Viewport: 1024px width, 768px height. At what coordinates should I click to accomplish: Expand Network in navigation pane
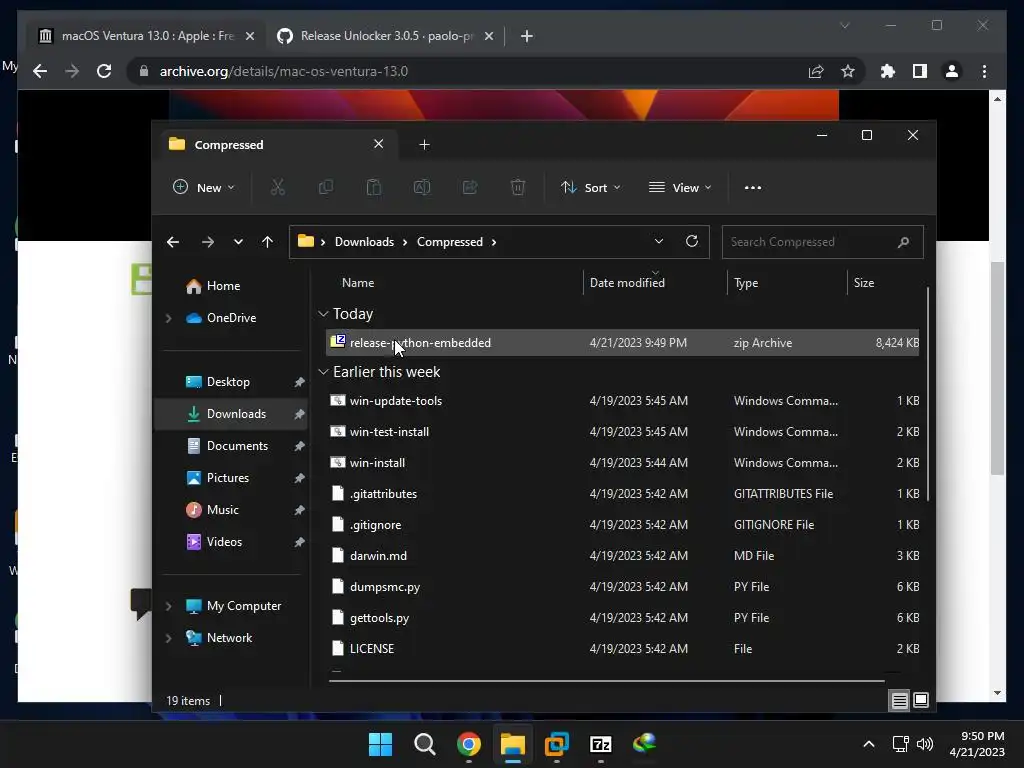[168, 638]
